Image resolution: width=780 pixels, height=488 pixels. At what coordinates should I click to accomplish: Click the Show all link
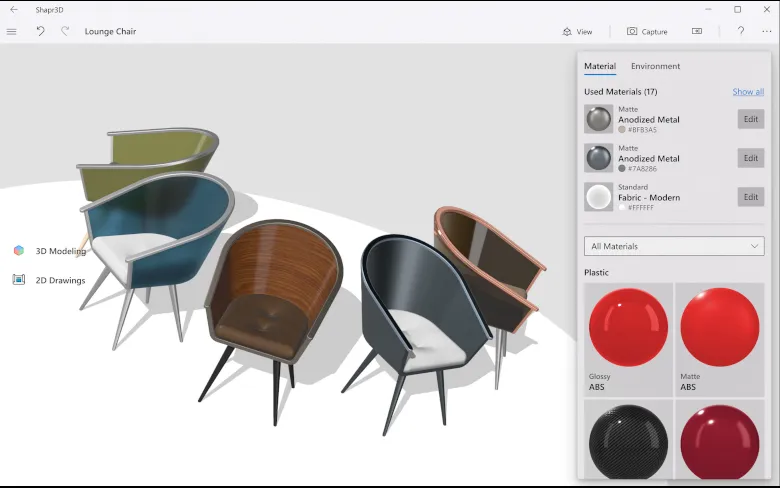click(748, 92)
